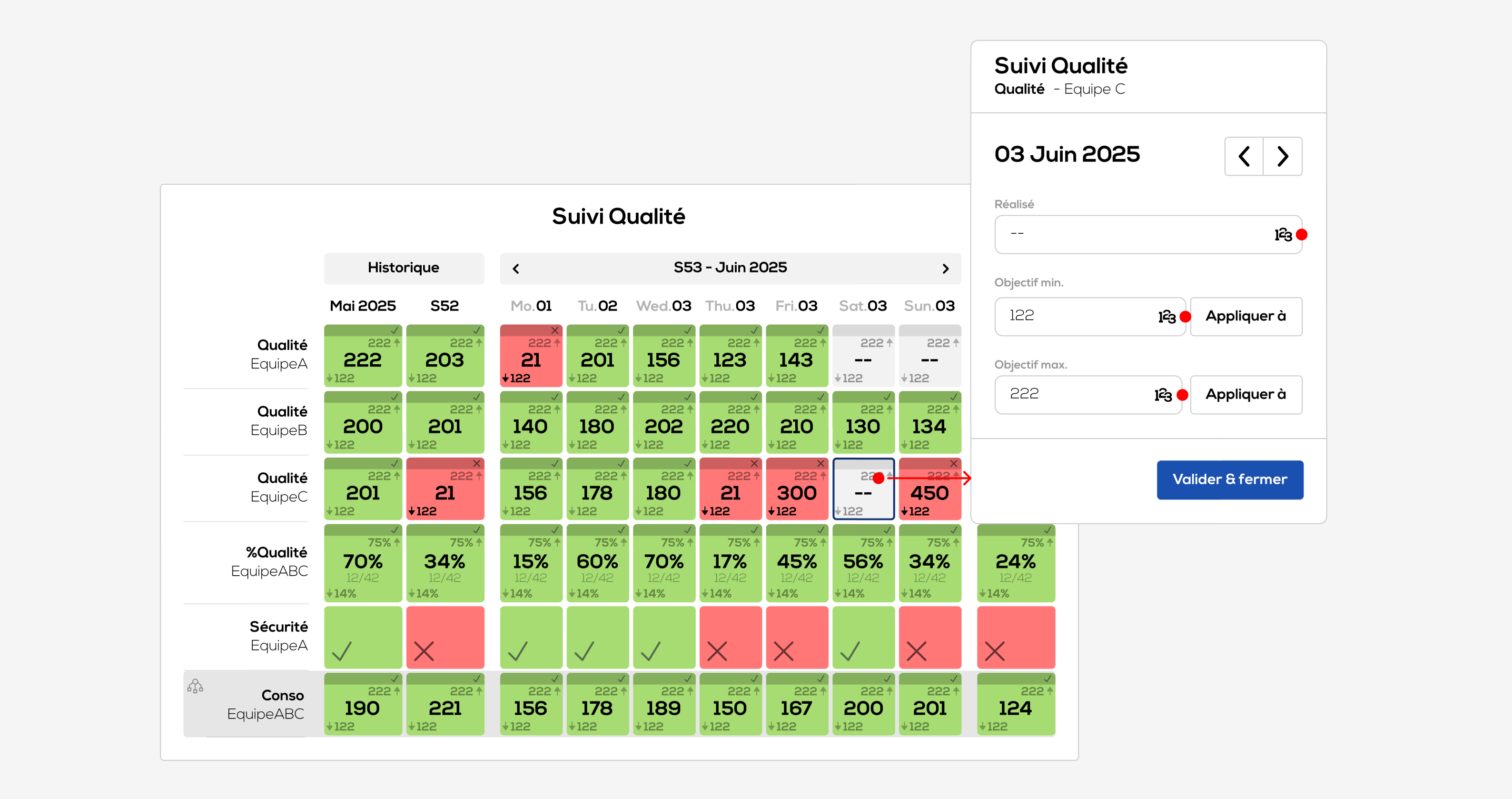The width and height of the screenshot is (1512, 799).
Task: Click hierarchy icon beside Conso EquipeABC
Action: [195, 686]
